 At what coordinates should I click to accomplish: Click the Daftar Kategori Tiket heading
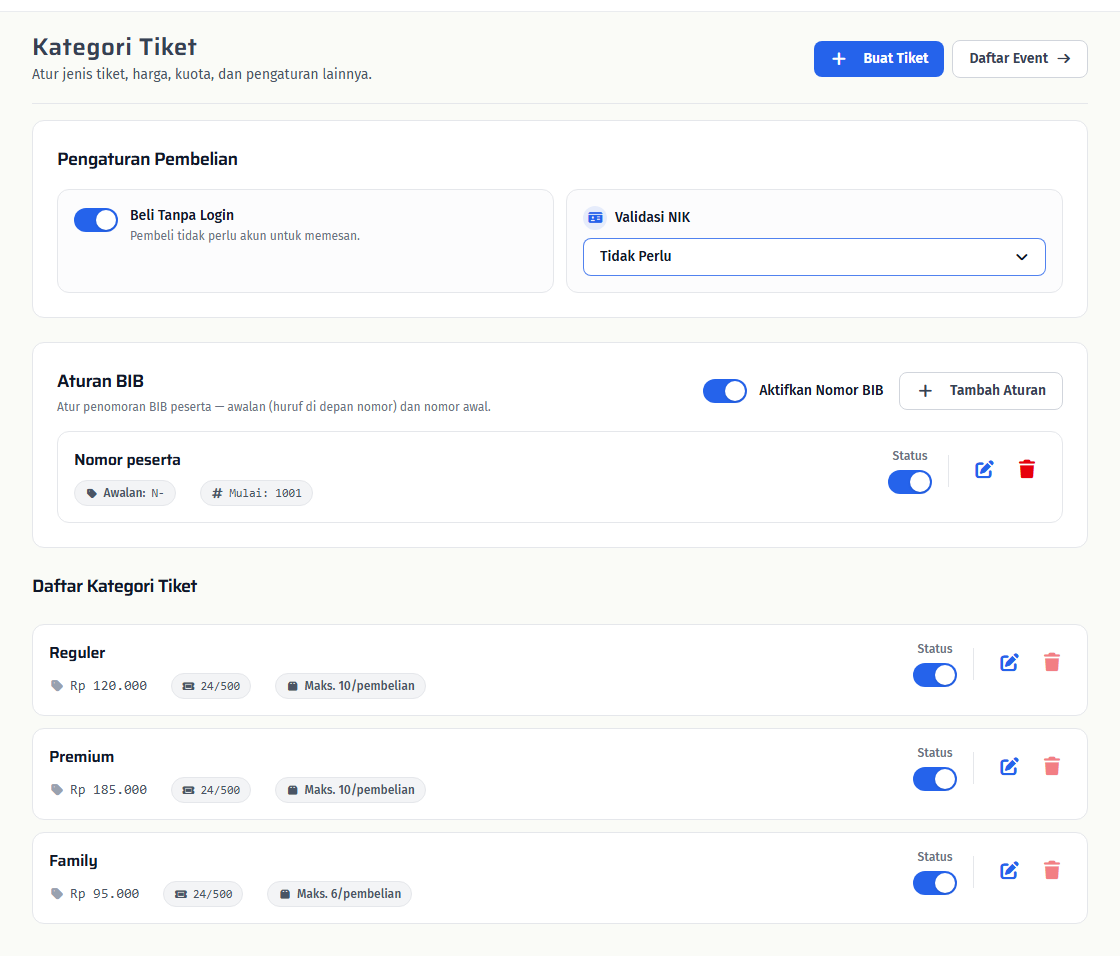(x=115, y=587)
